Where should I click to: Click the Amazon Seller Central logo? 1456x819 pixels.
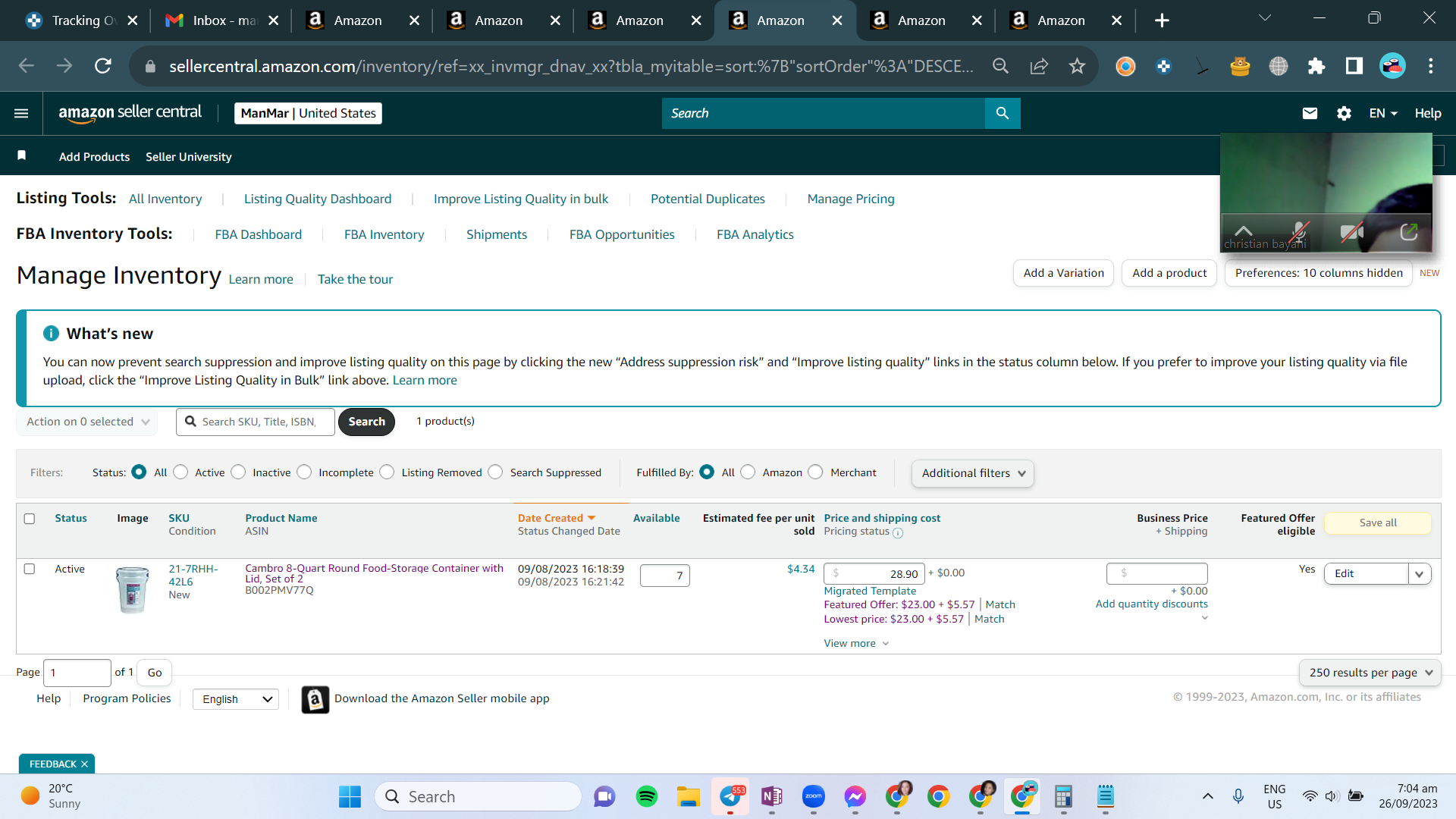click(130, 113)
